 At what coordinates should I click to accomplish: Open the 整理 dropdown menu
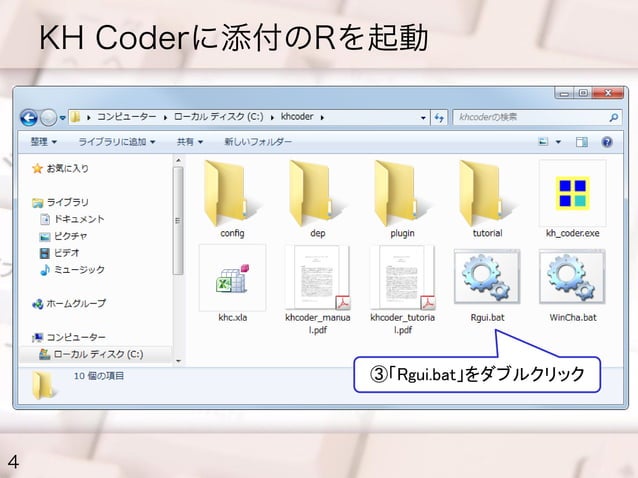coord(44,142)
